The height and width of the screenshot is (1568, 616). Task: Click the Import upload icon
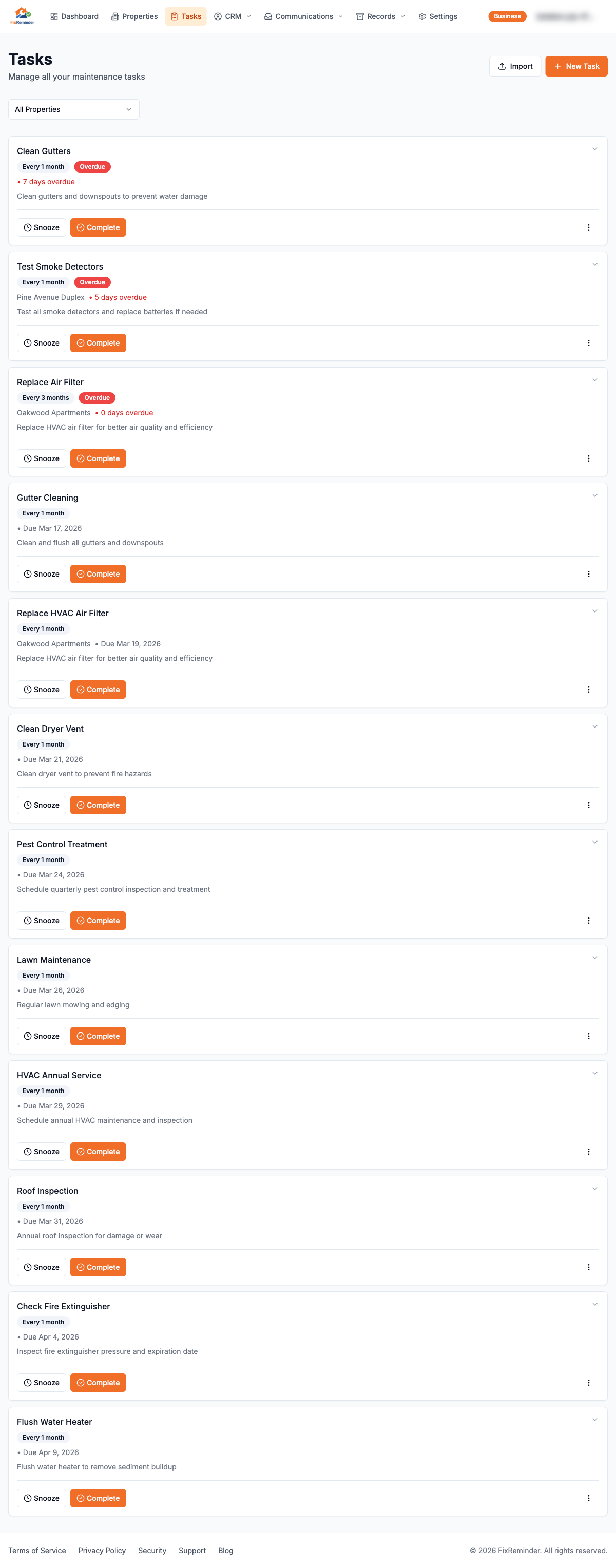pyautogui.click(x=502, y=66)
